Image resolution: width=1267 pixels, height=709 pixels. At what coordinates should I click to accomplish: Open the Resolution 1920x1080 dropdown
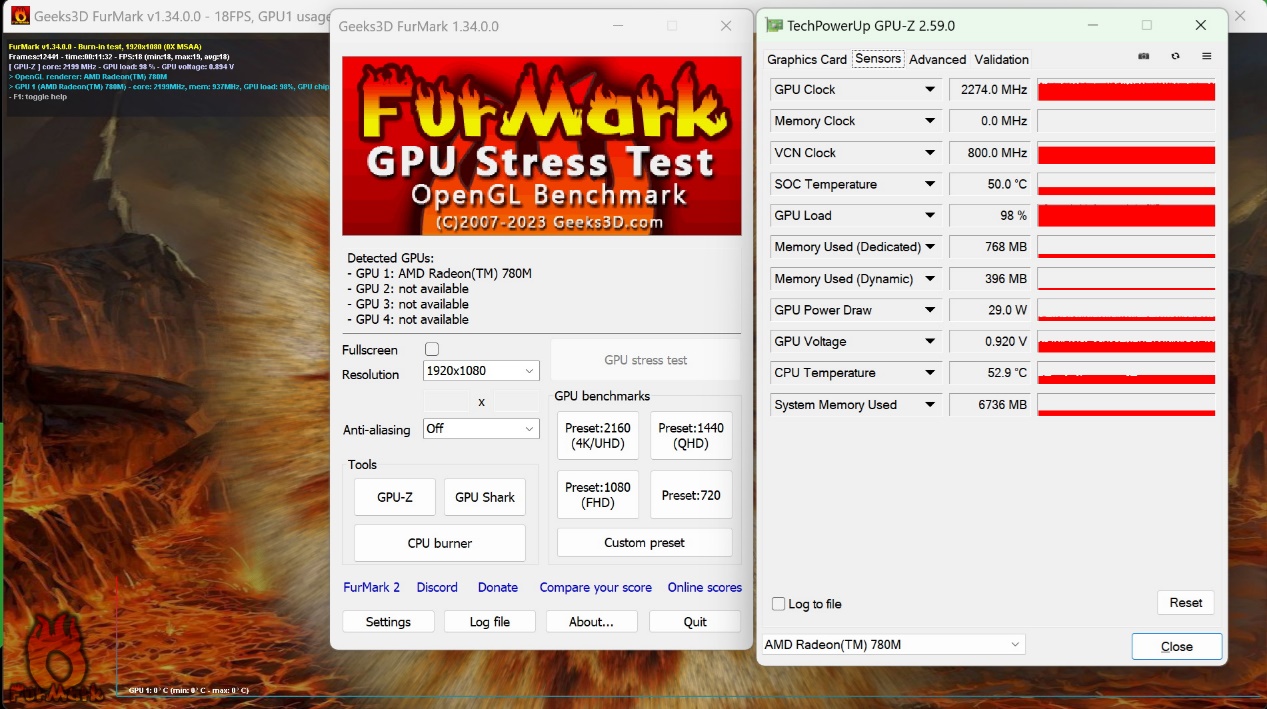481,371
